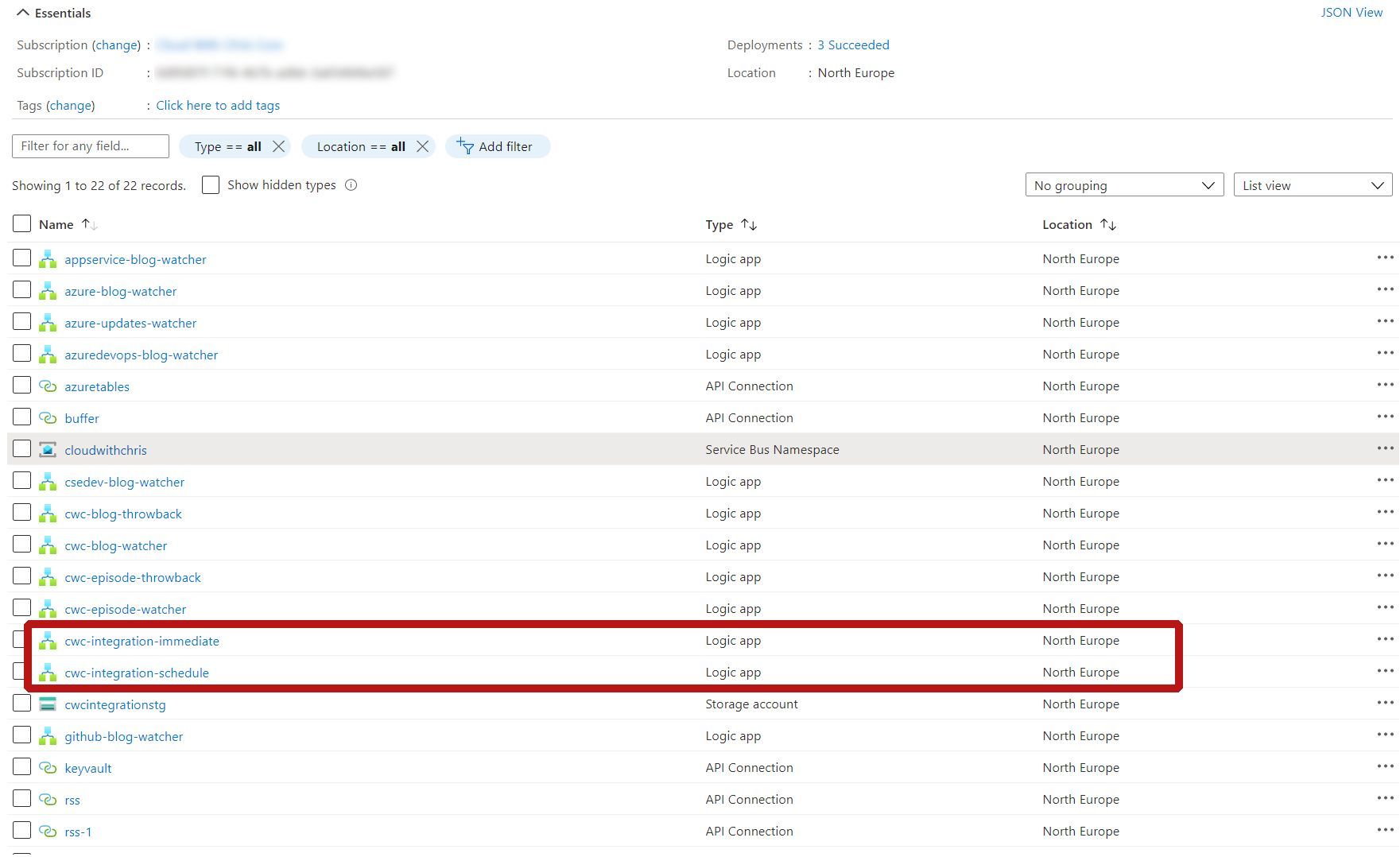Click here to add tags link
Screen dimensions: 1400x857
pos(218,106)
